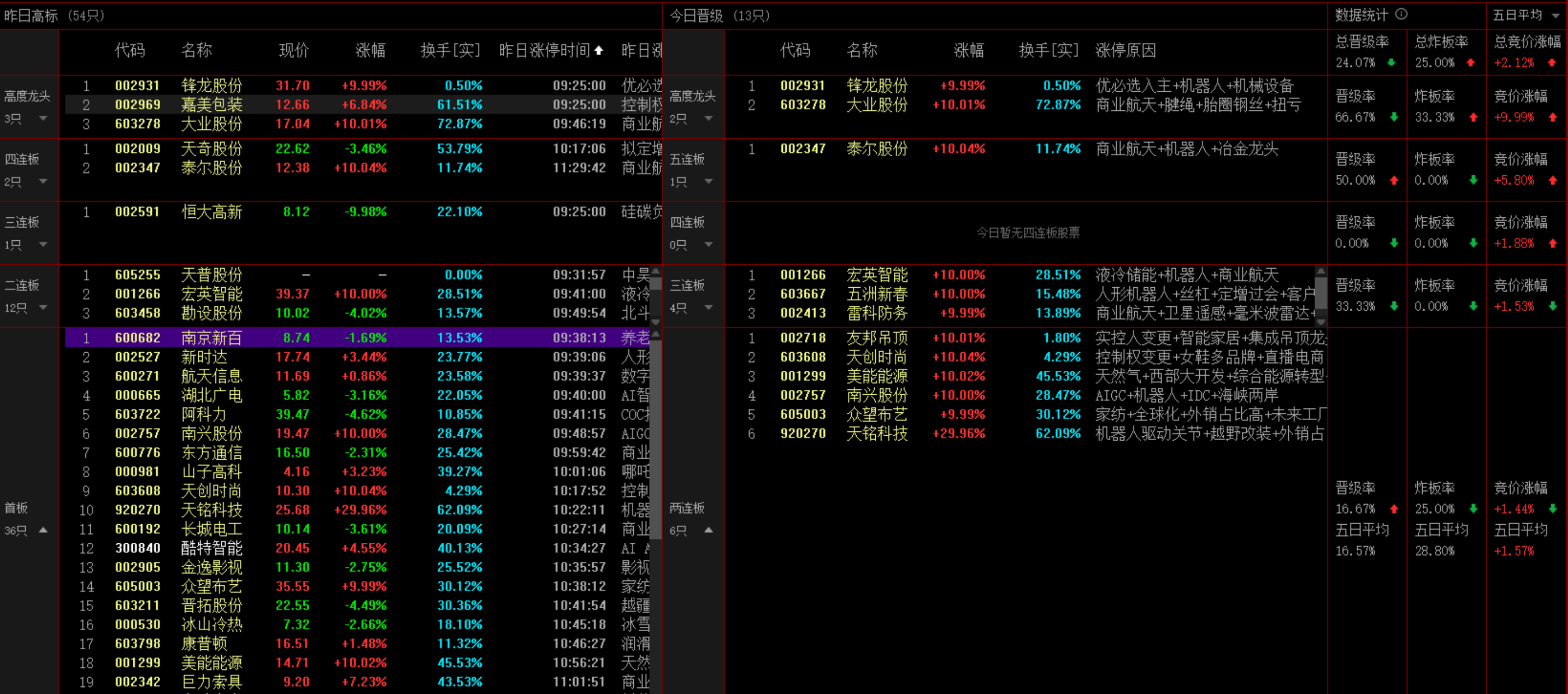Viewport: 1568px width, 694px height.
Task: Click red up arrow beside 五连板 晋级率 50.00%
Action: 1394,180
